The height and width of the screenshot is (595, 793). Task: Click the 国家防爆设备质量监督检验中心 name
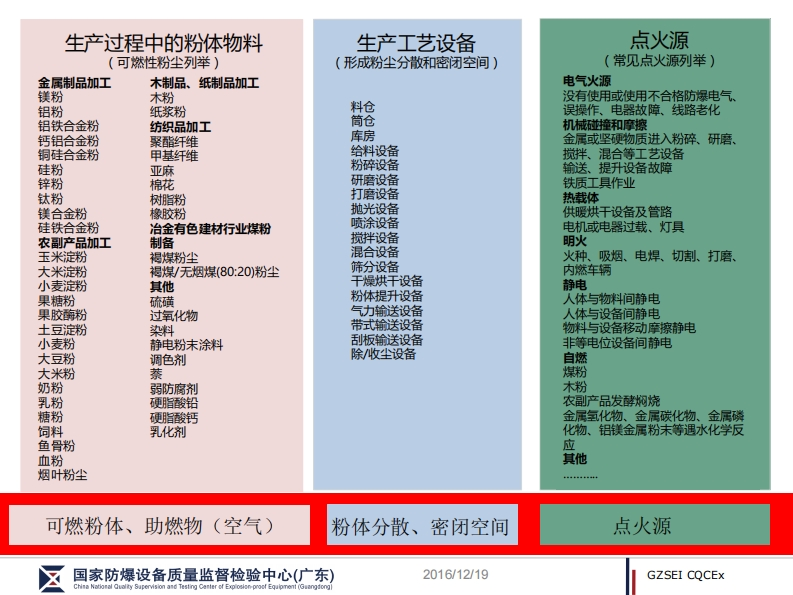tap(204, 574)
